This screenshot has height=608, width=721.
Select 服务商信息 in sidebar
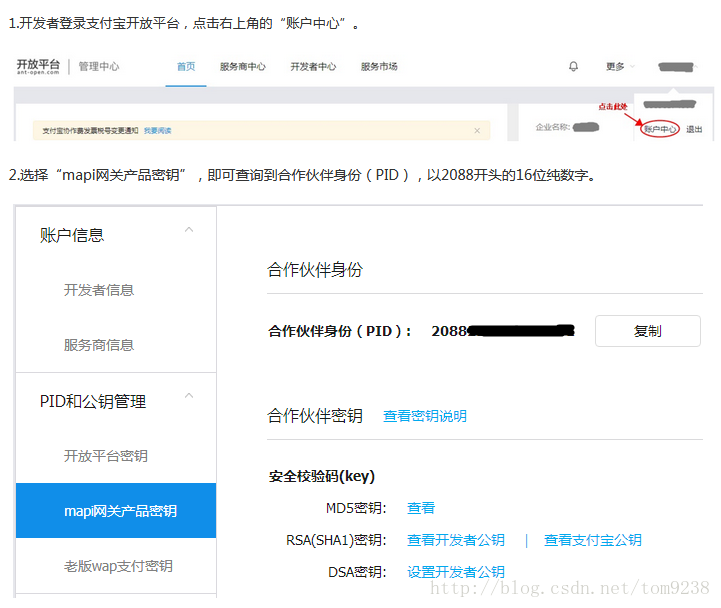pyautogui.click(x=99, y=345)
